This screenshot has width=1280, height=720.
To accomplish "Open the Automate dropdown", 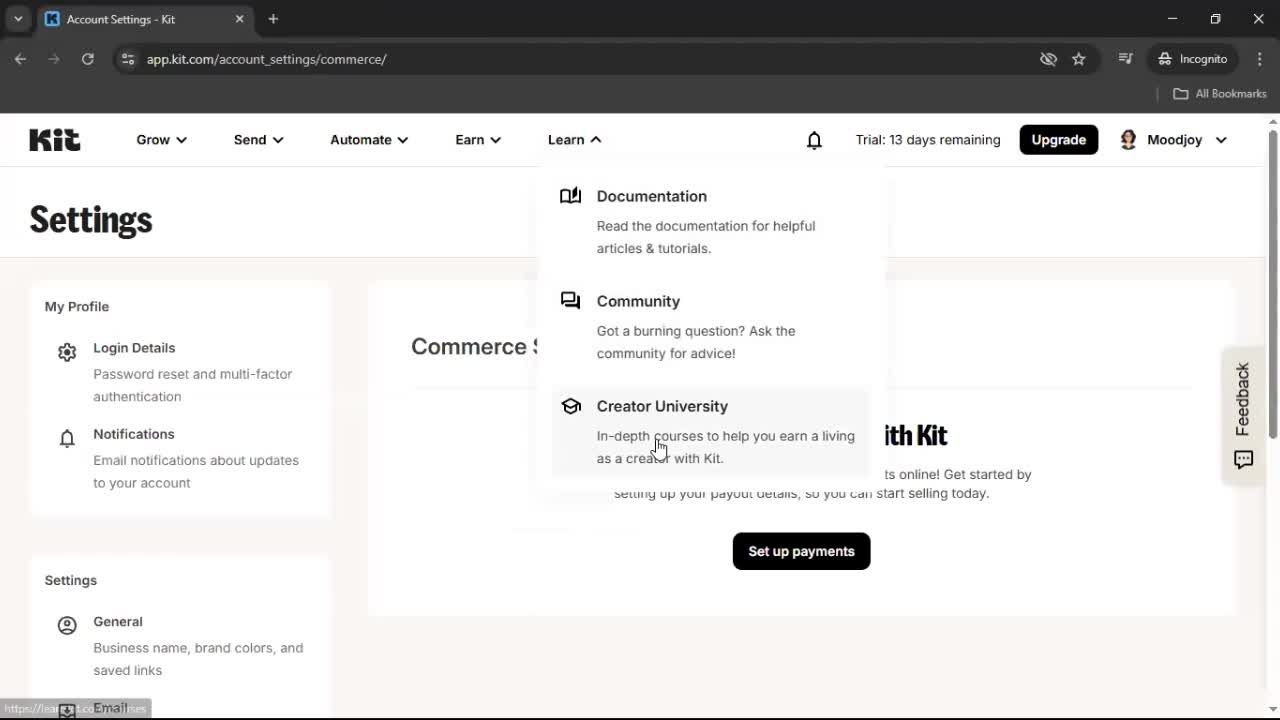I will click(368, 140).
